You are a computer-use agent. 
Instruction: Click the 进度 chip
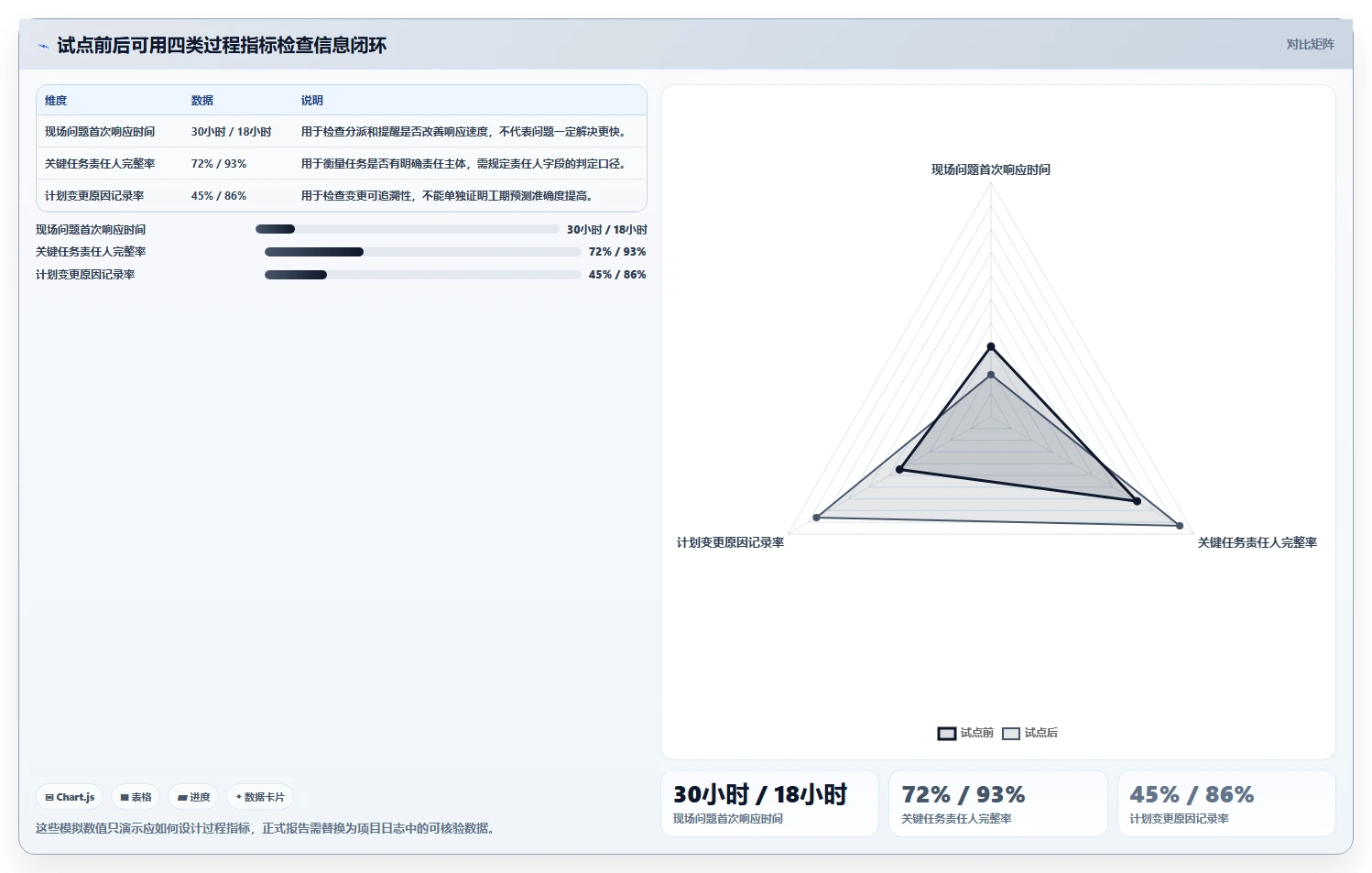click(x=194, y=797)
